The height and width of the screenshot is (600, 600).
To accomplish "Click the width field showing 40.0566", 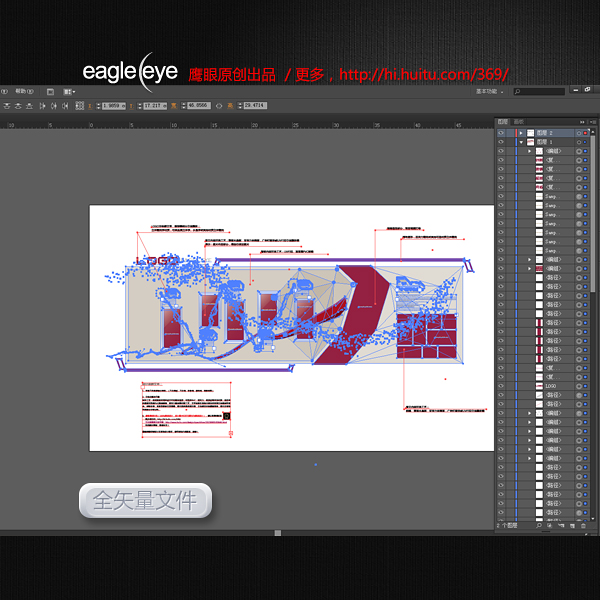I will (199, 106).
